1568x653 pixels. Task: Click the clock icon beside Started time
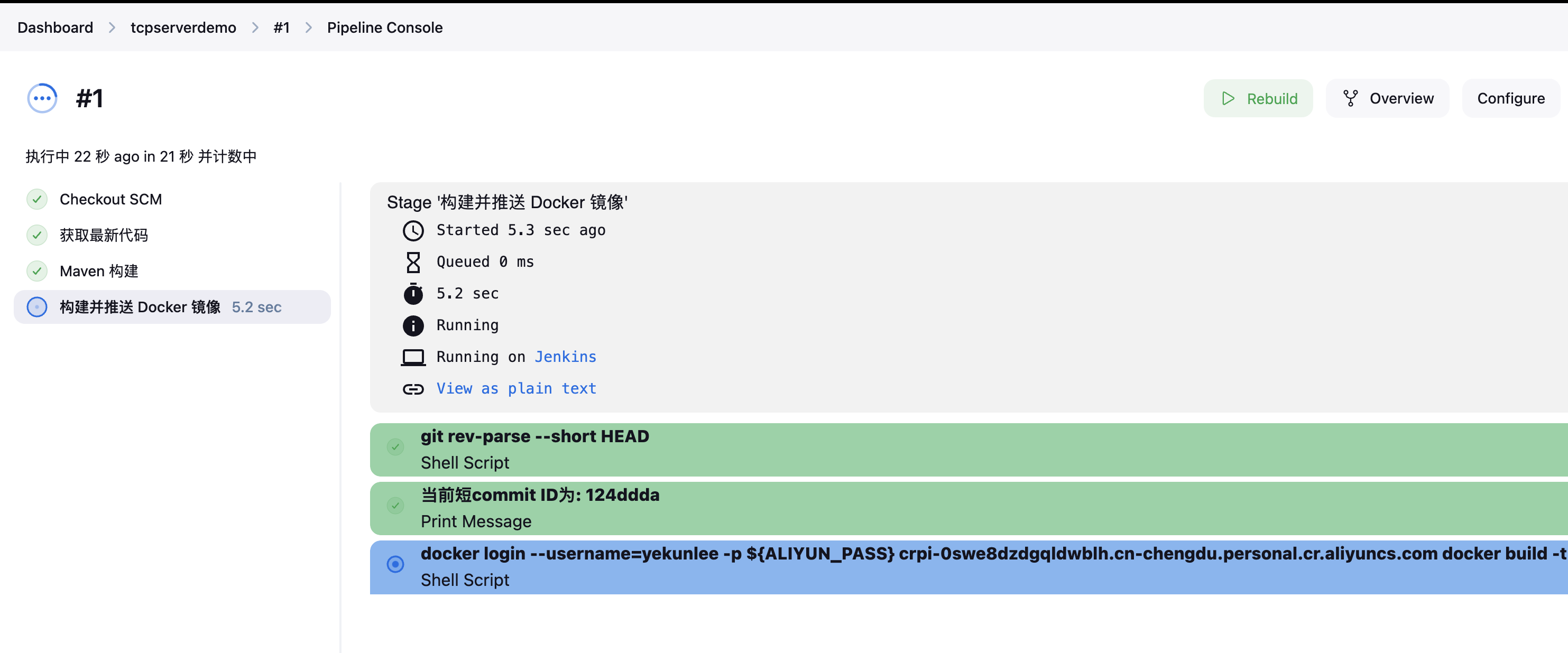click(413, 231)
